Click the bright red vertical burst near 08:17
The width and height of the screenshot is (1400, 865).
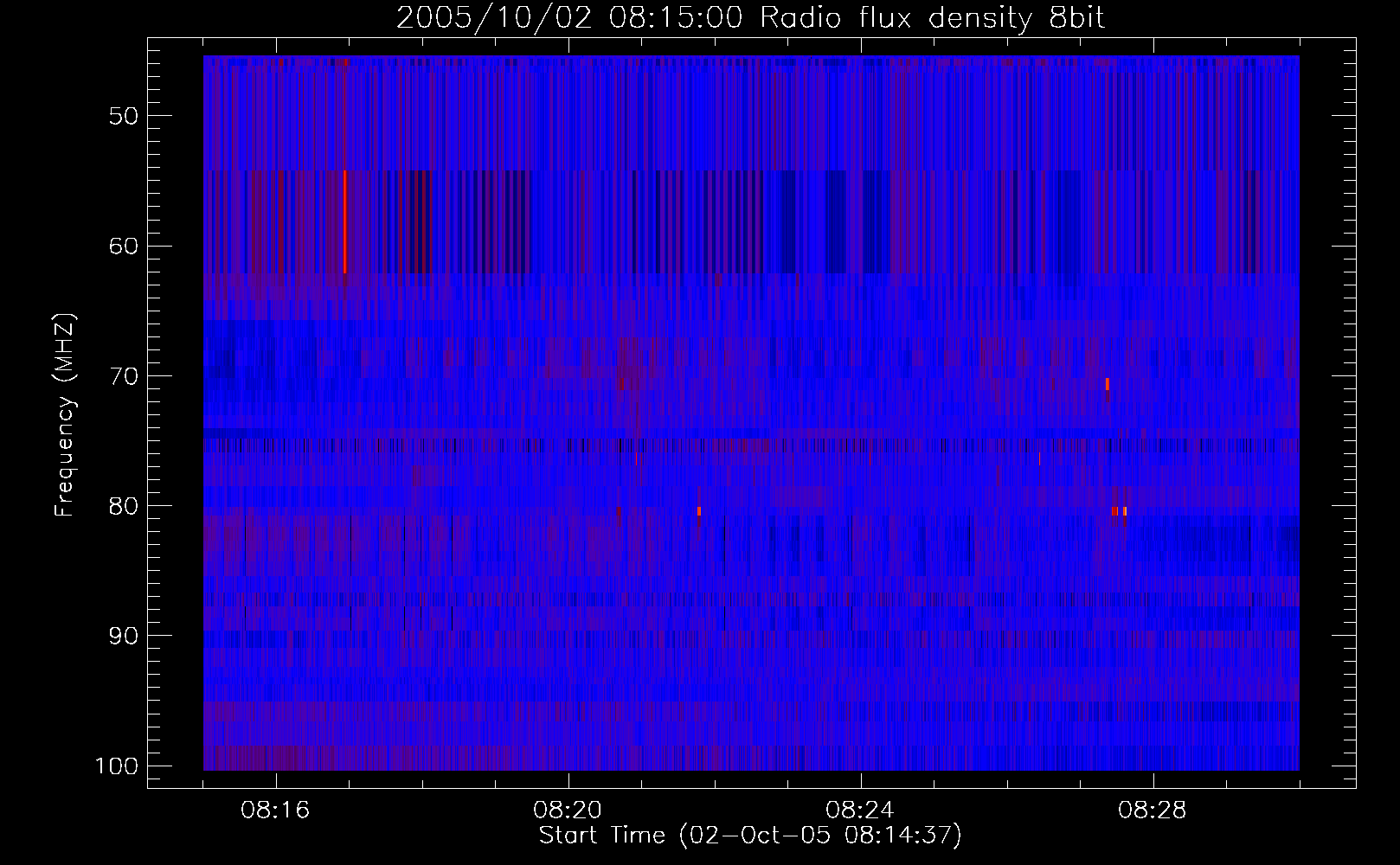coord(344,221)
